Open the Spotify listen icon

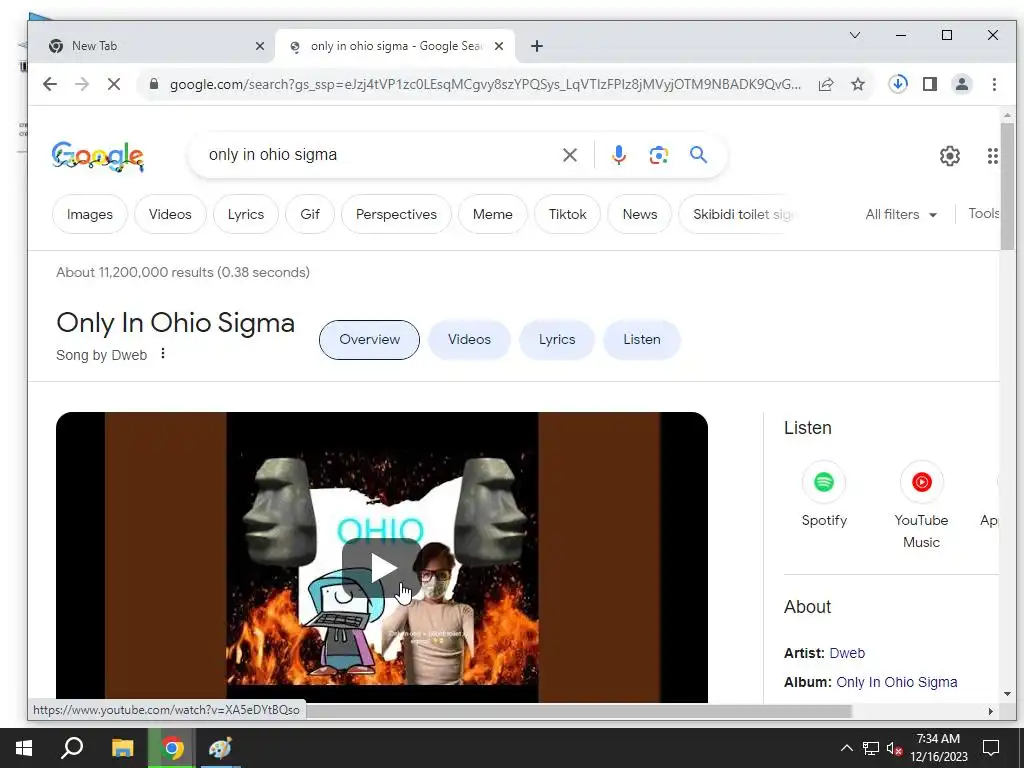[824, 482]
